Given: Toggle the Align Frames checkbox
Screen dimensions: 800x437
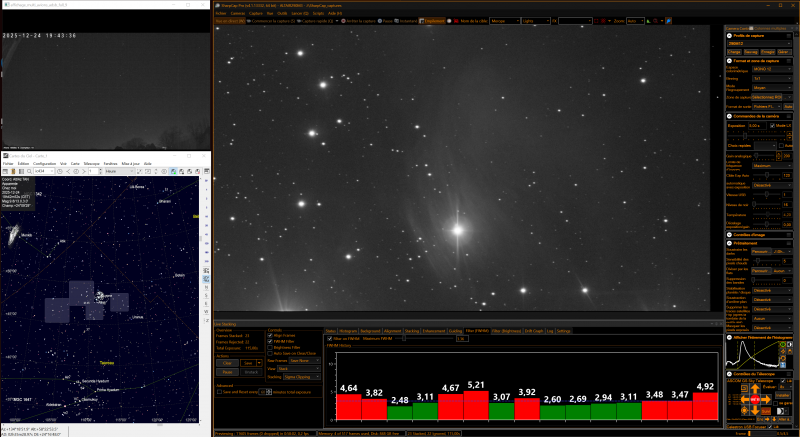Looking at the screenshot, I should (270, 336).
